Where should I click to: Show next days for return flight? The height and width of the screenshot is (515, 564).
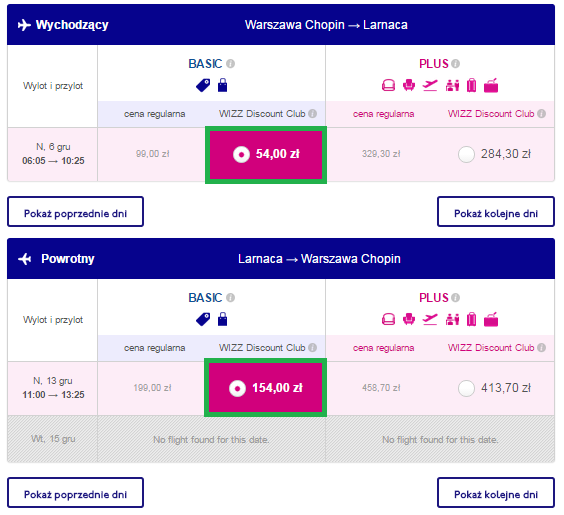coord(496,493)
